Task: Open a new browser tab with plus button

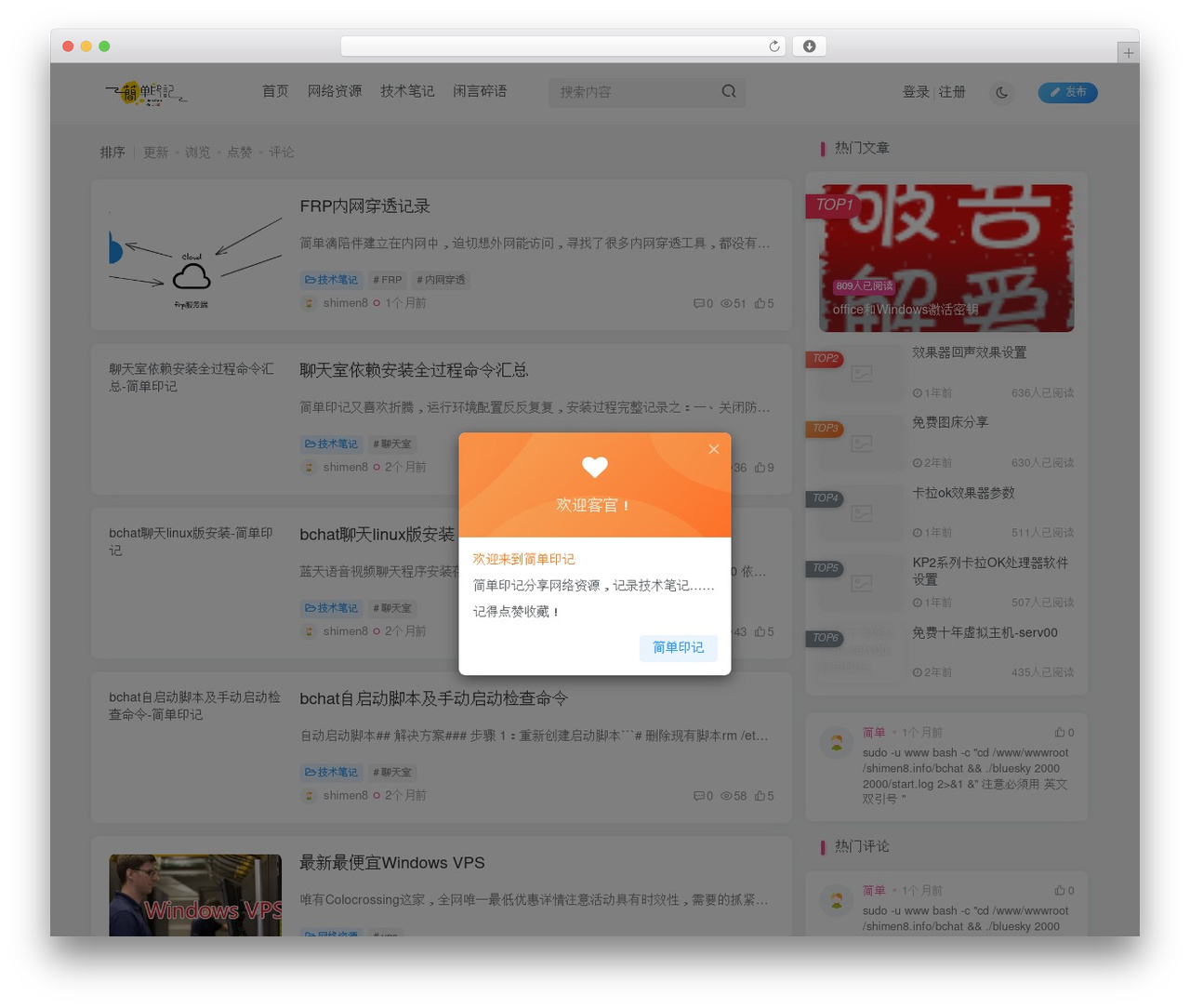Action: point(1129,53)
